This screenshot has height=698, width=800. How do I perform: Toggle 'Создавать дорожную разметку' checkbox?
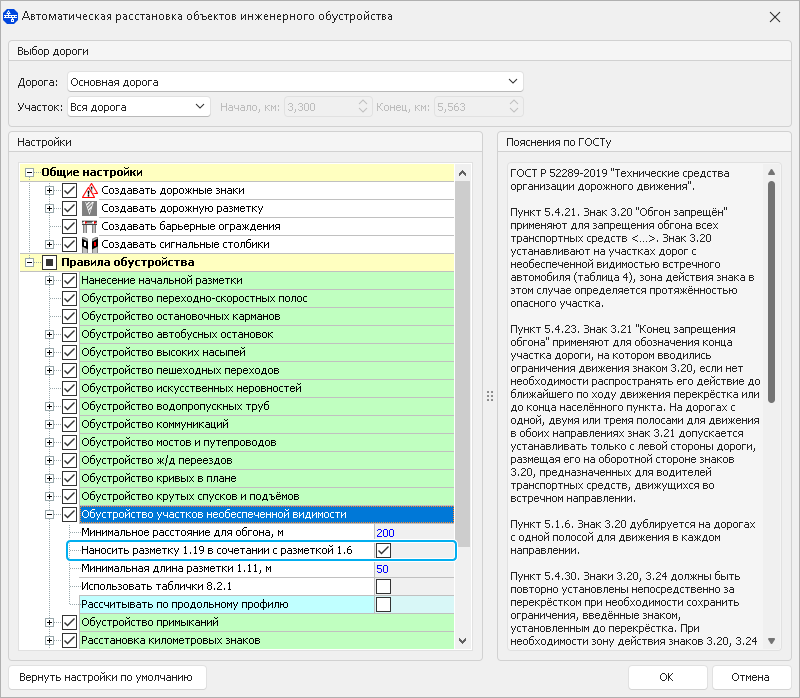(x=69, y=208)
